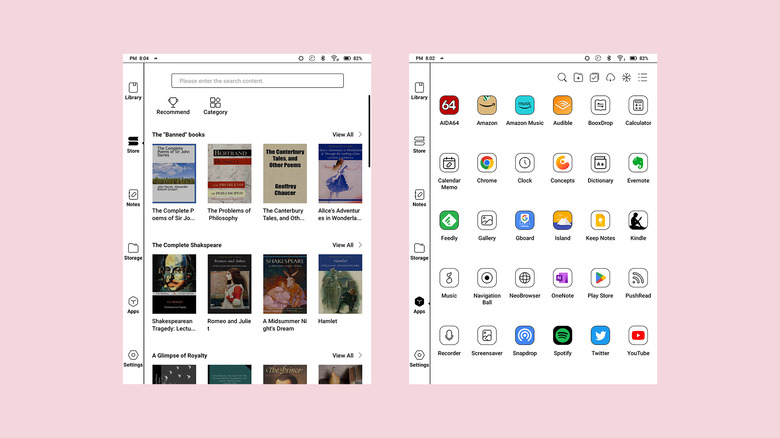This screenshot has width=780, height=438.
Task: Open the YouTube app
Action: 638,335
